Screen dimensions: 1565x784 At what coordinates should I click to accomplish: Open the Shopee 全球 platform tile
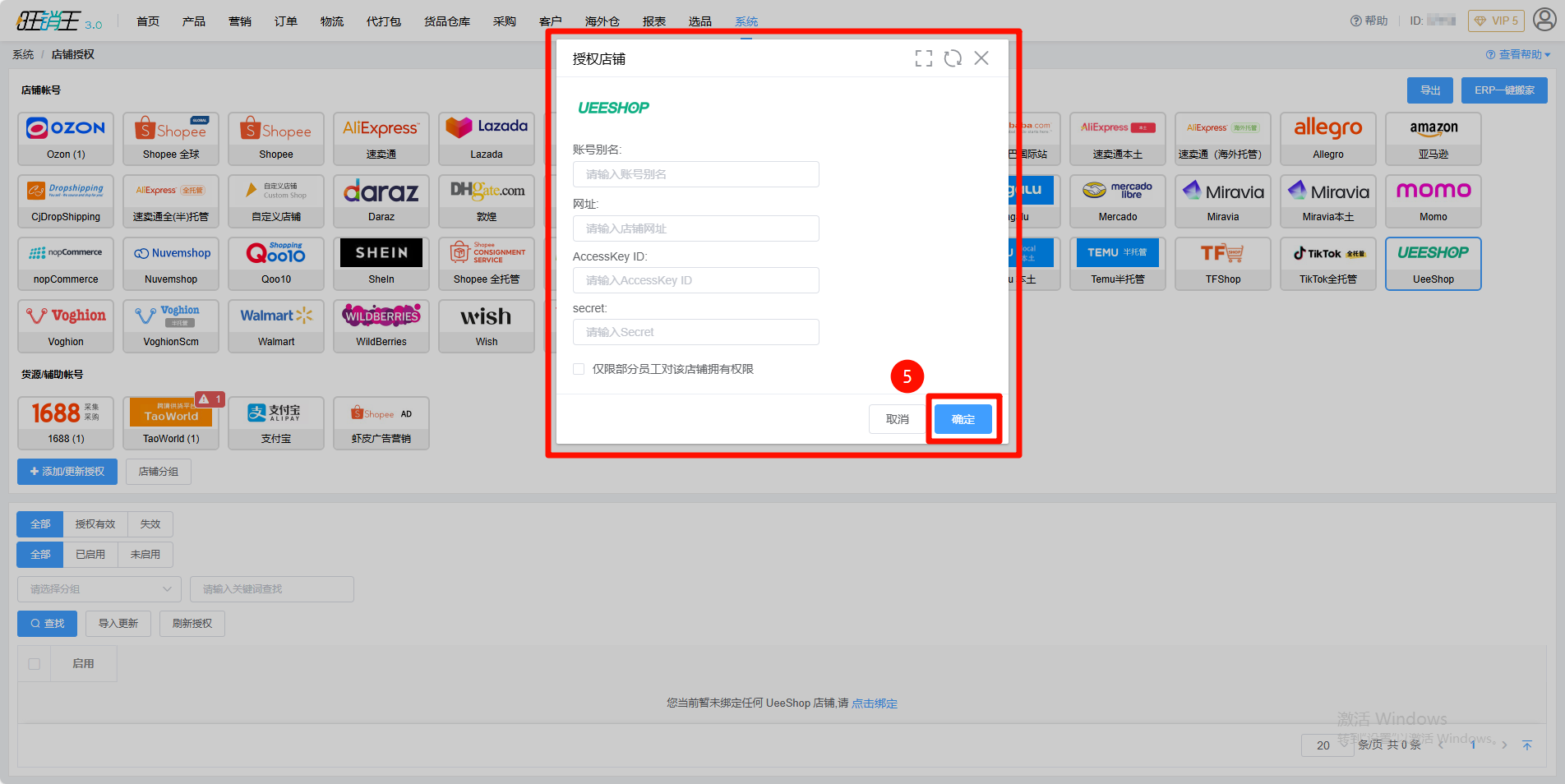(x=171, y=139)
